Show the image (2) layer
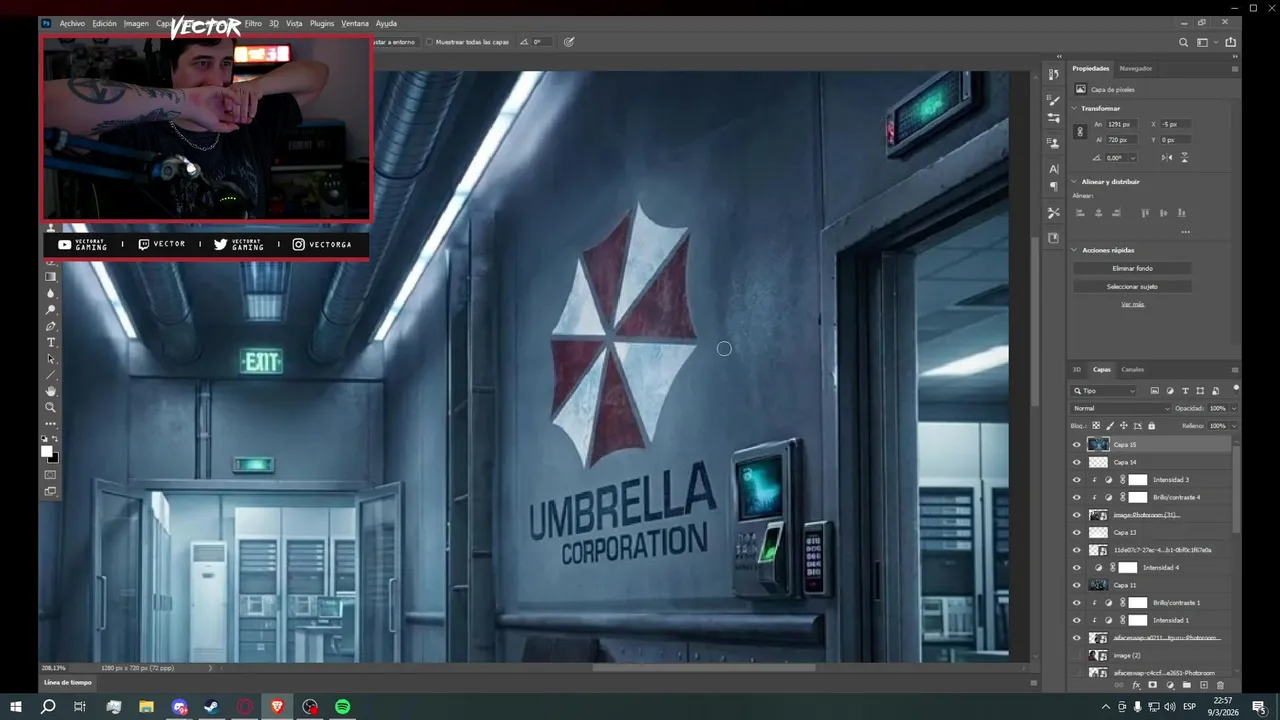 (x=1077, y=655)
